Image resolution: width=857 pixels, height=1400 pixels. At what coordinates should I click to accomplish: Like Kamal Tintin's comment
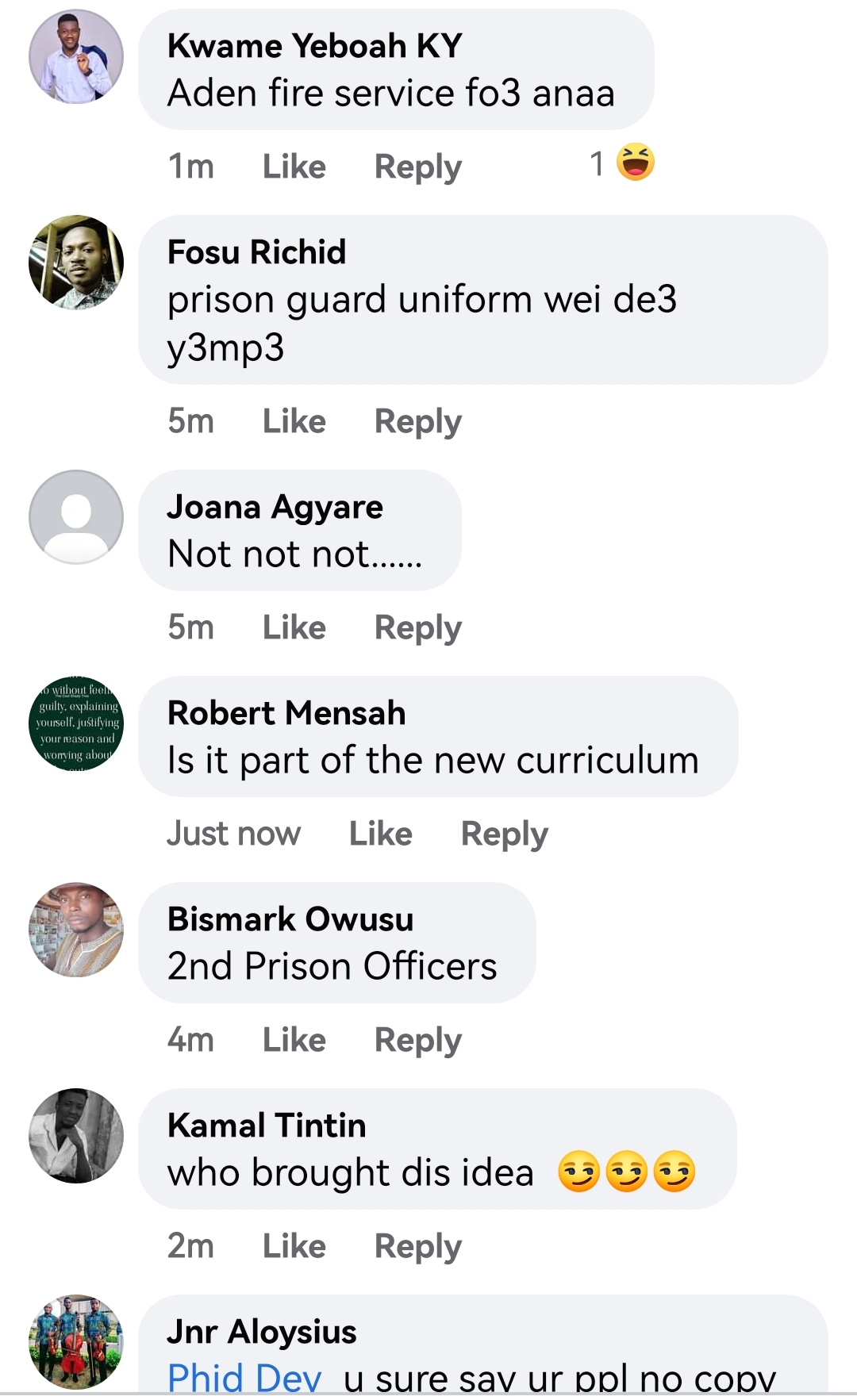pyautogui.click(x=294, y=1246)
